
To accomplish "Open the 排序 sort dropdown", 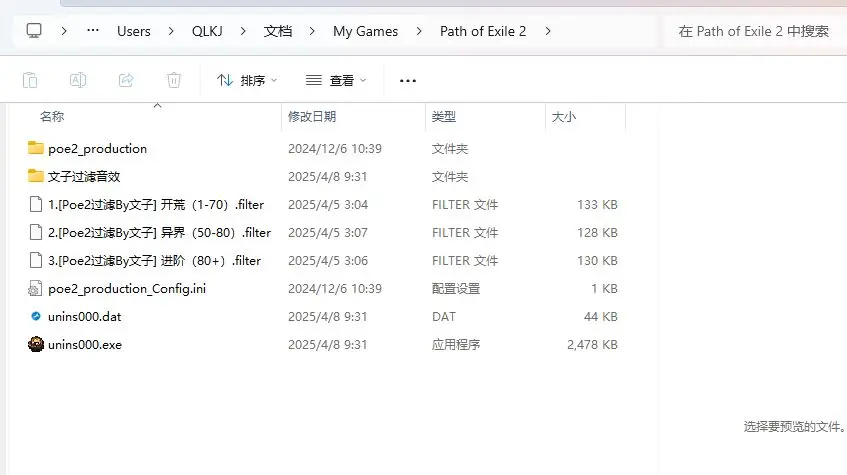I will point(247,80).
